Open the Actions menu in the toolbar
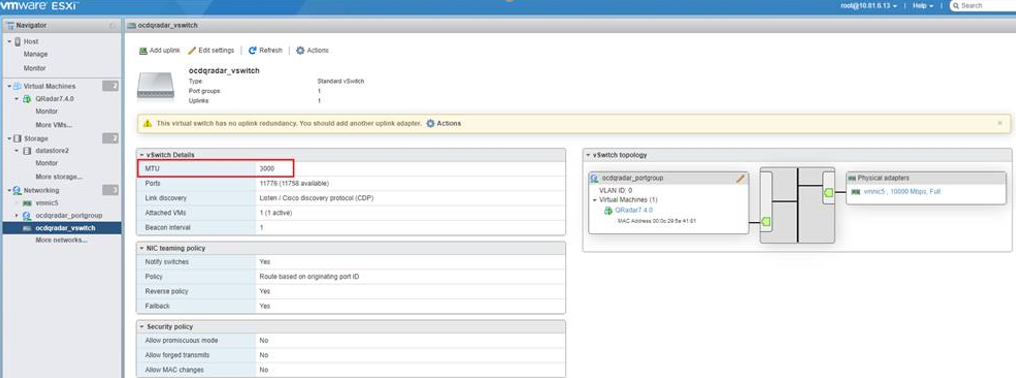The width and height of the screenshot is (1016, 378). pyautogui.click(x=312, y=51)
